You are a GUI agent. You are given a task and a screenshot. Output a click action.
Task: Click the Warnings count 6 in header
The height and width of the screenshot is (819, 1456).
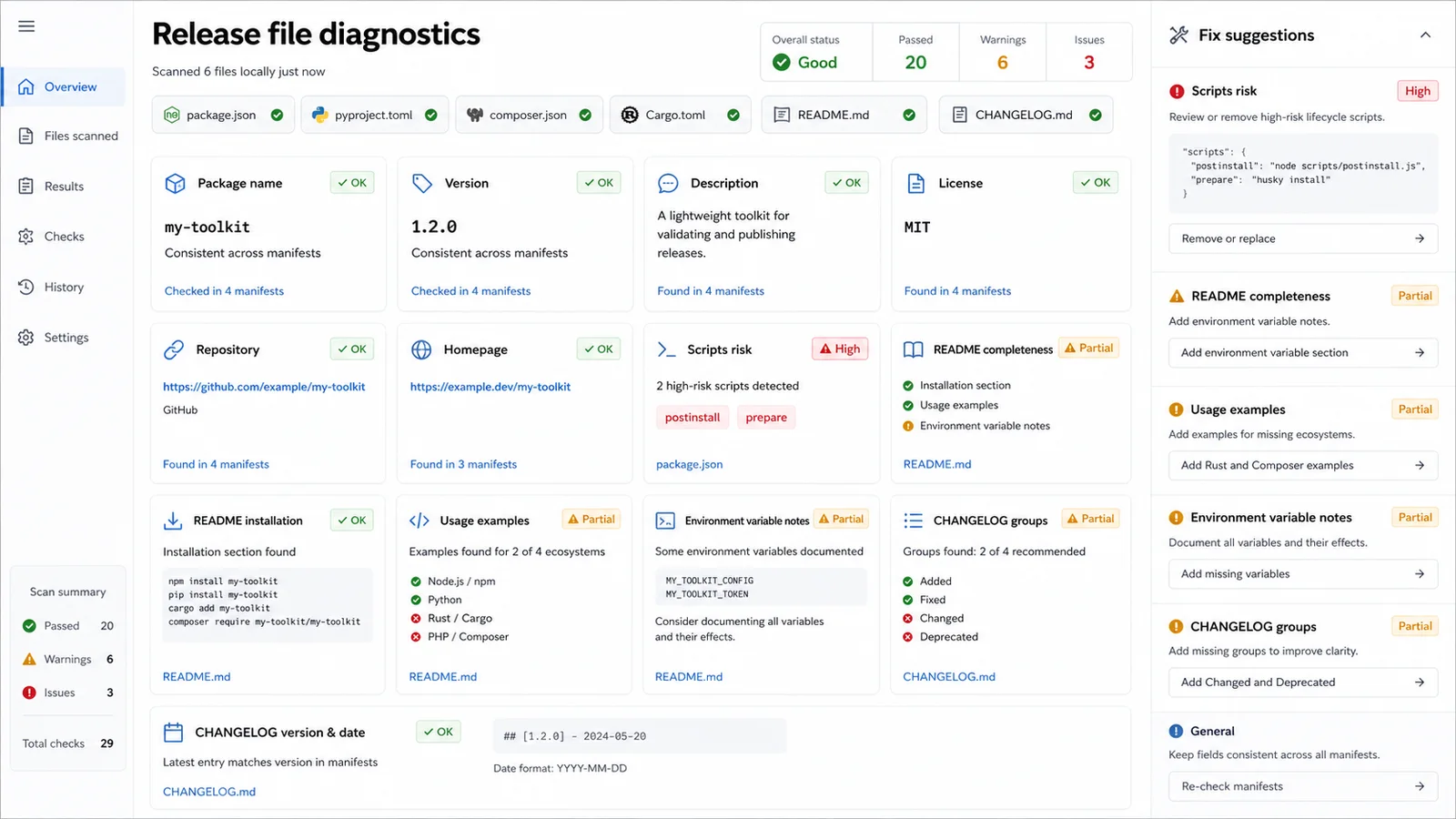[x=1002, y=63]
